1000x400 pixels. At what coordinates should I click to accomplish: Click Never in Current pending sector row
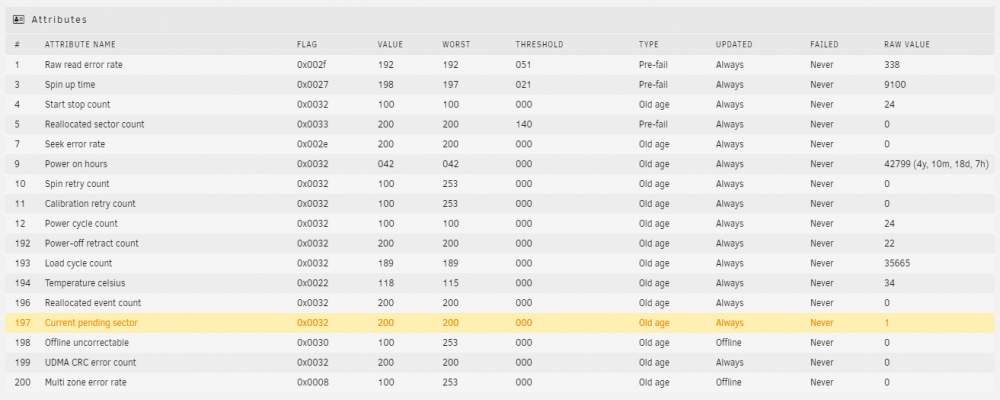tap(821, 323)
